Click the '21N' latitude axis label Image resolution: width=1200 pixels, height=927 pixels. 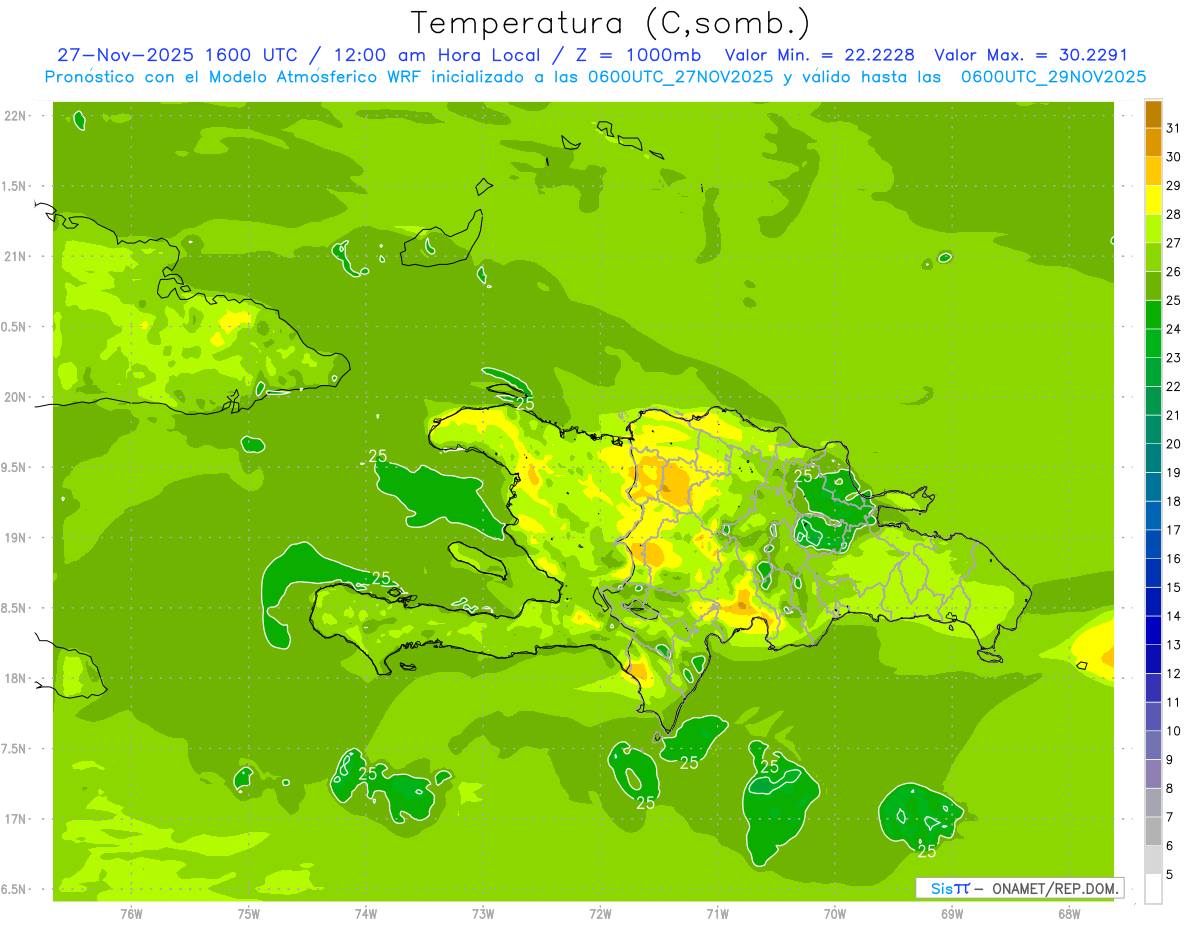pos(15,257)
